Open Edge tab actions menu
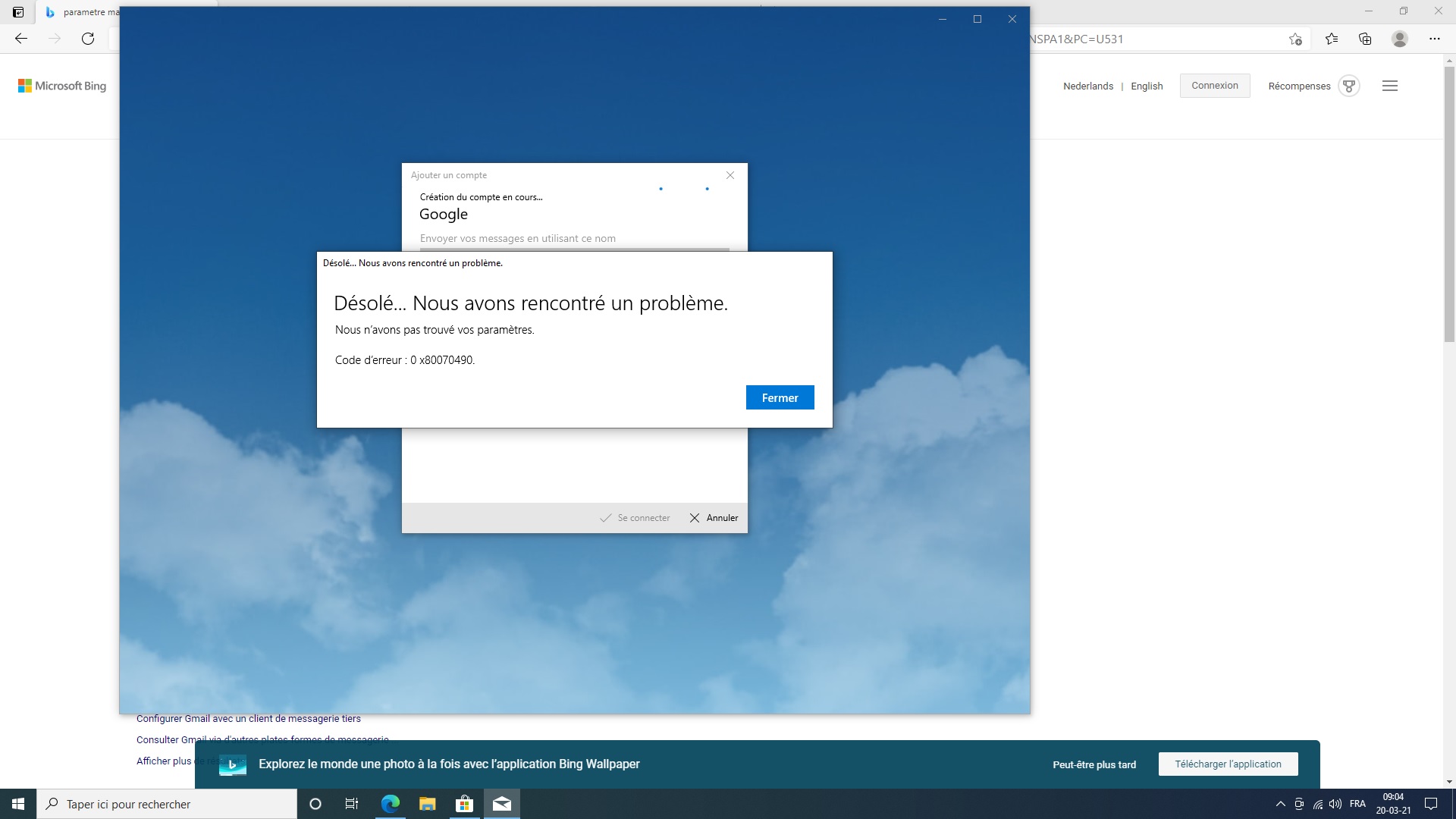This screenshot has width=1456, height=819. coord(18,12)
